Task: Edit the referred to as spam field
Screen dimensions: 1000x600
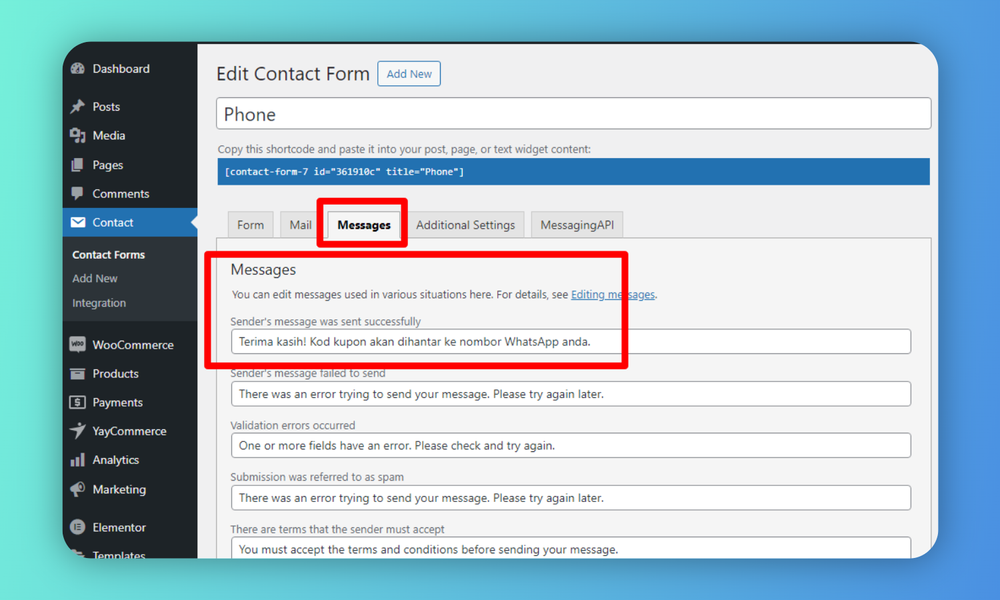Action: 571,498
